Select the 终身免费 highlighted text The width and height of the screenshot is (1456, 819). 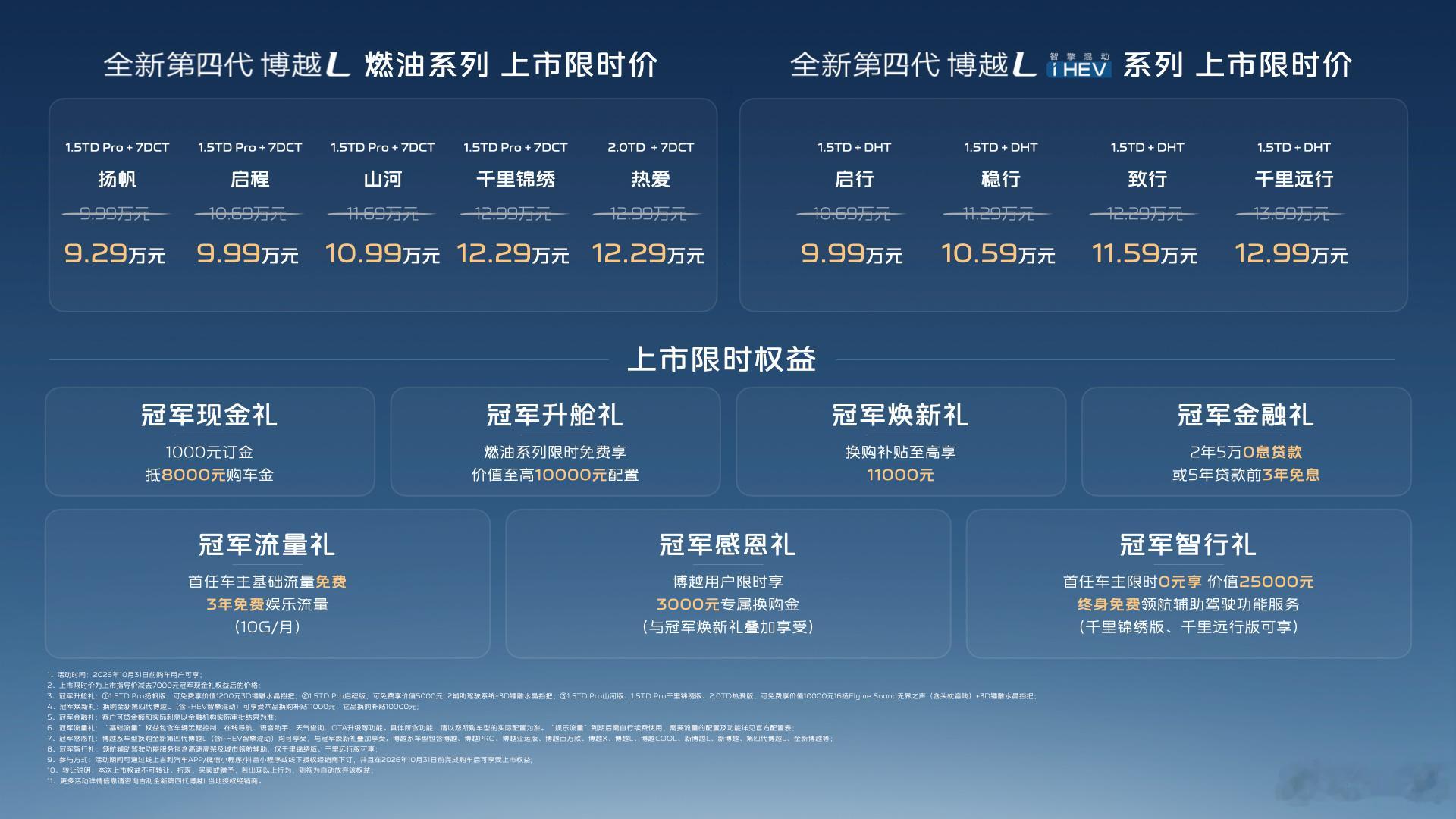point(1108,605)
